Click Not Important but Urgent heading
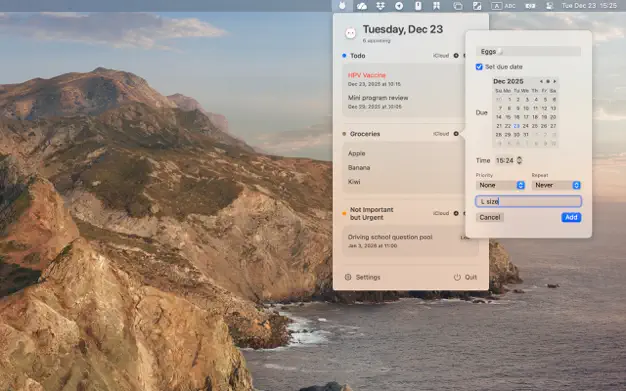The width and height of the screenshot is (626, 391). coord(372,213)
